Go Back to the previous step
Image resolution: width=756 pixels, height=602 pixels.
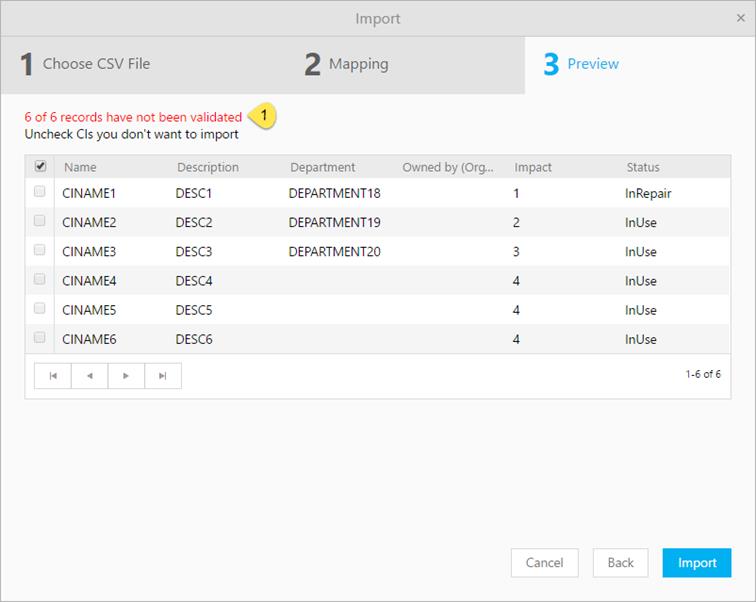[x=620, y=562]
